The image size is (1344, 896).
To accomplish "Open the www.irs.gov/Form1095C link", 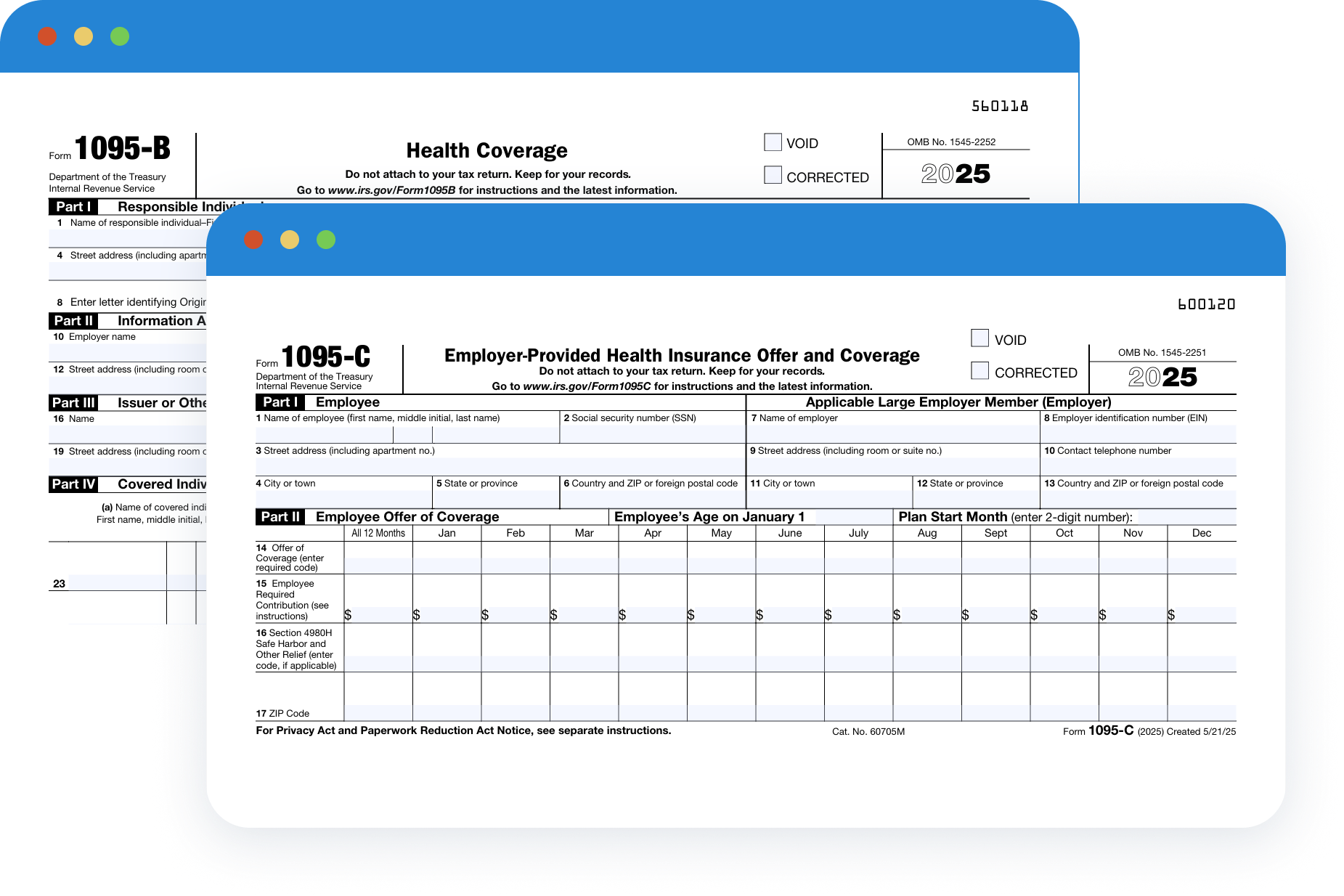I will [587, 386].
